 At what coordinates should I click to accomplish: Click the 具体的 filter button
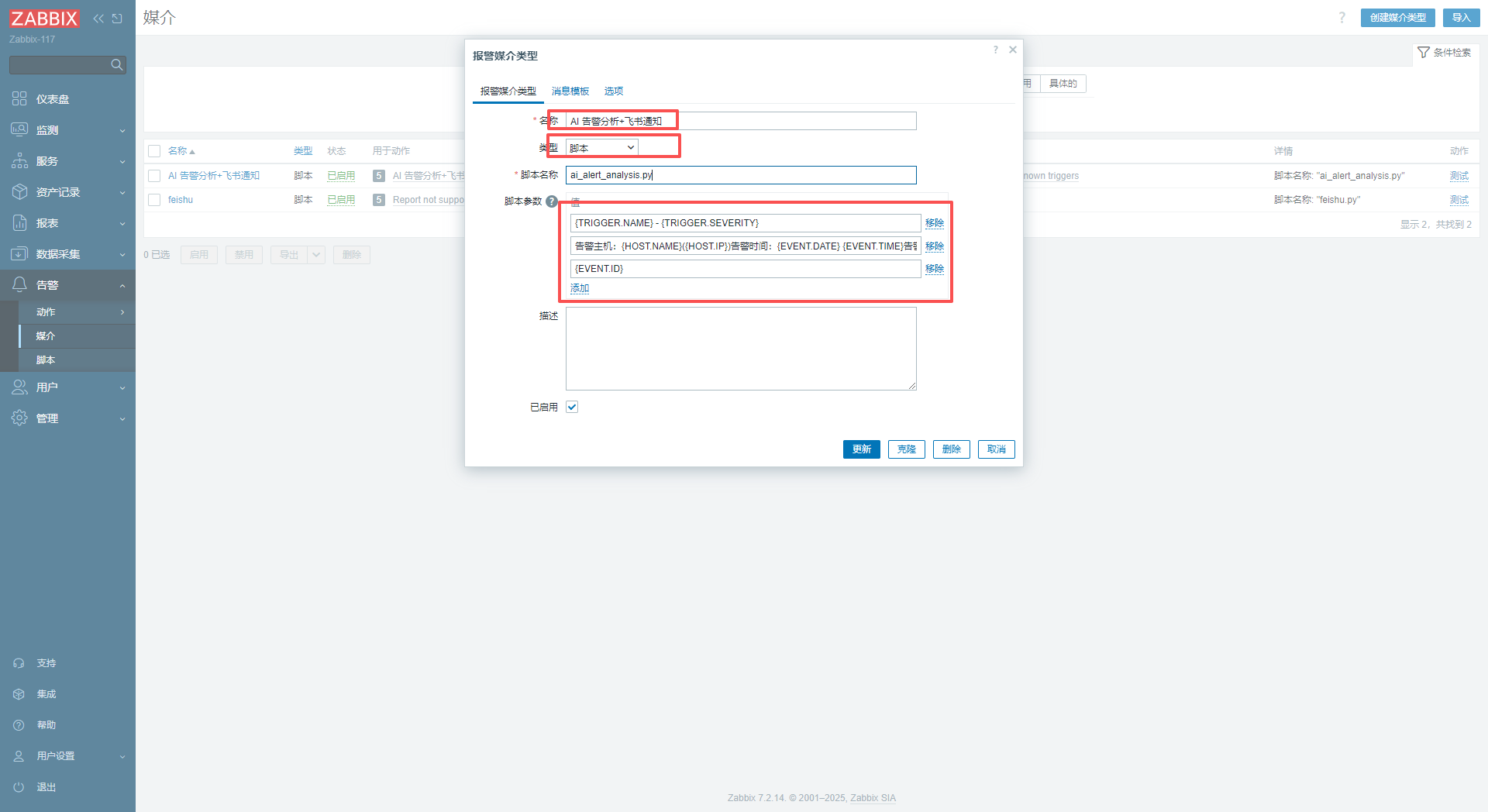[x=1063, y=84]
